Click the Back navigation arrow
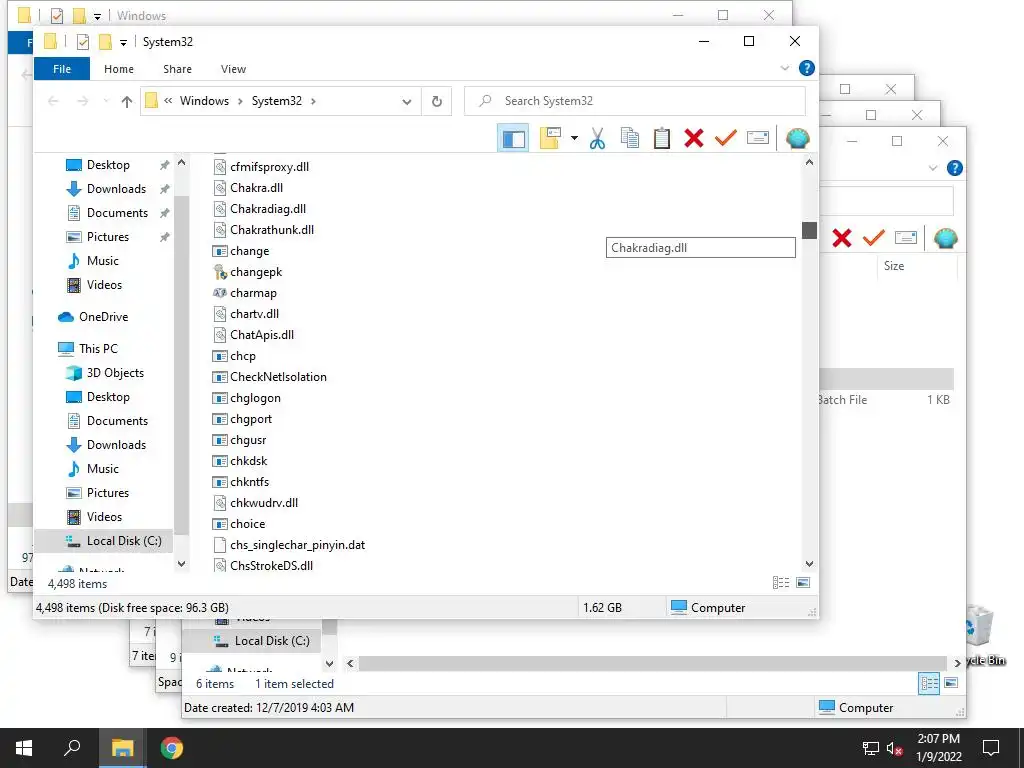The width and height of the screenshot is (1024, 768). [x=54, y=101]
